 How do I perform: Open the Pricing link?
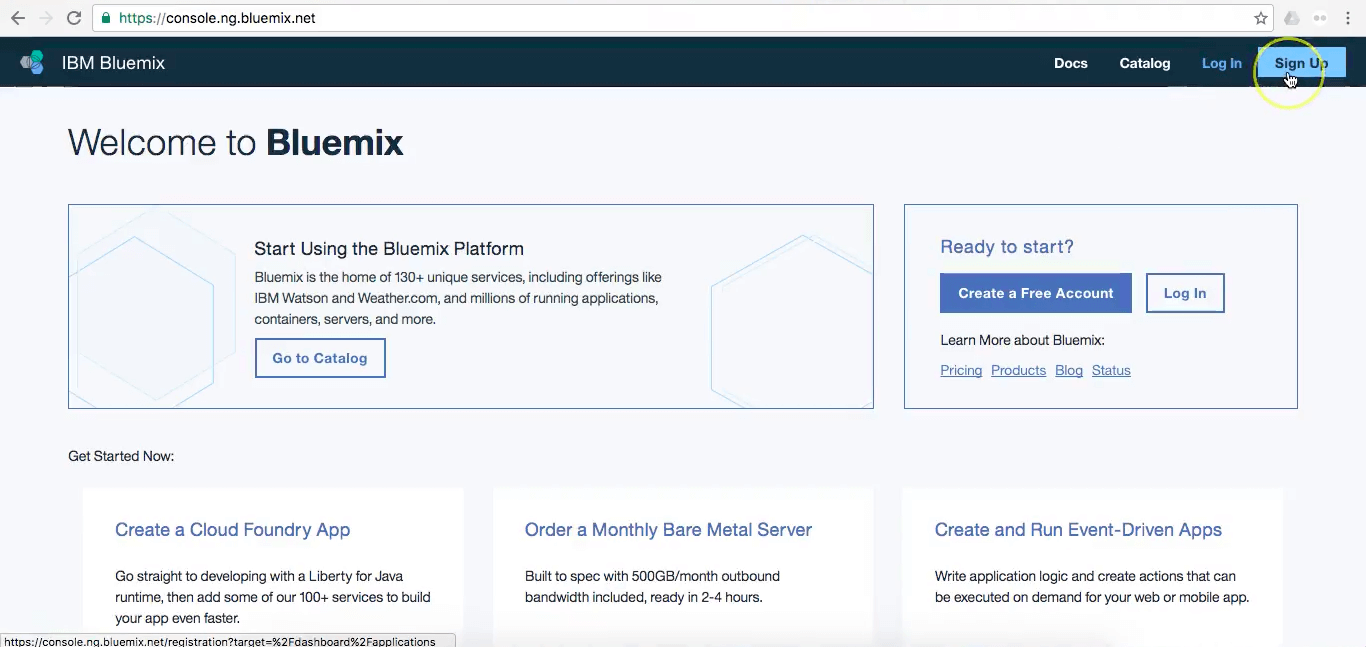[960, 370]
